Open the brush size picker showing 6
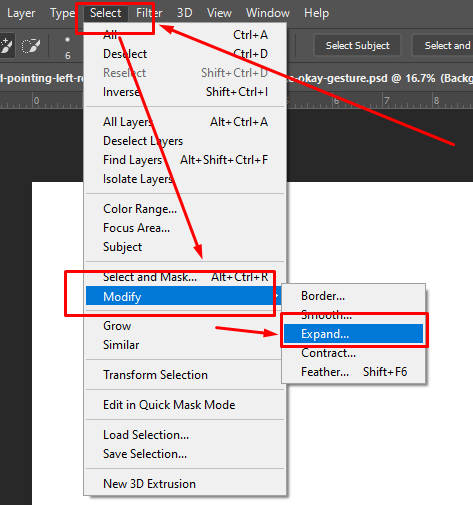Screen dimensions: 473x505 pyautogui.click(x=68, y=47)
